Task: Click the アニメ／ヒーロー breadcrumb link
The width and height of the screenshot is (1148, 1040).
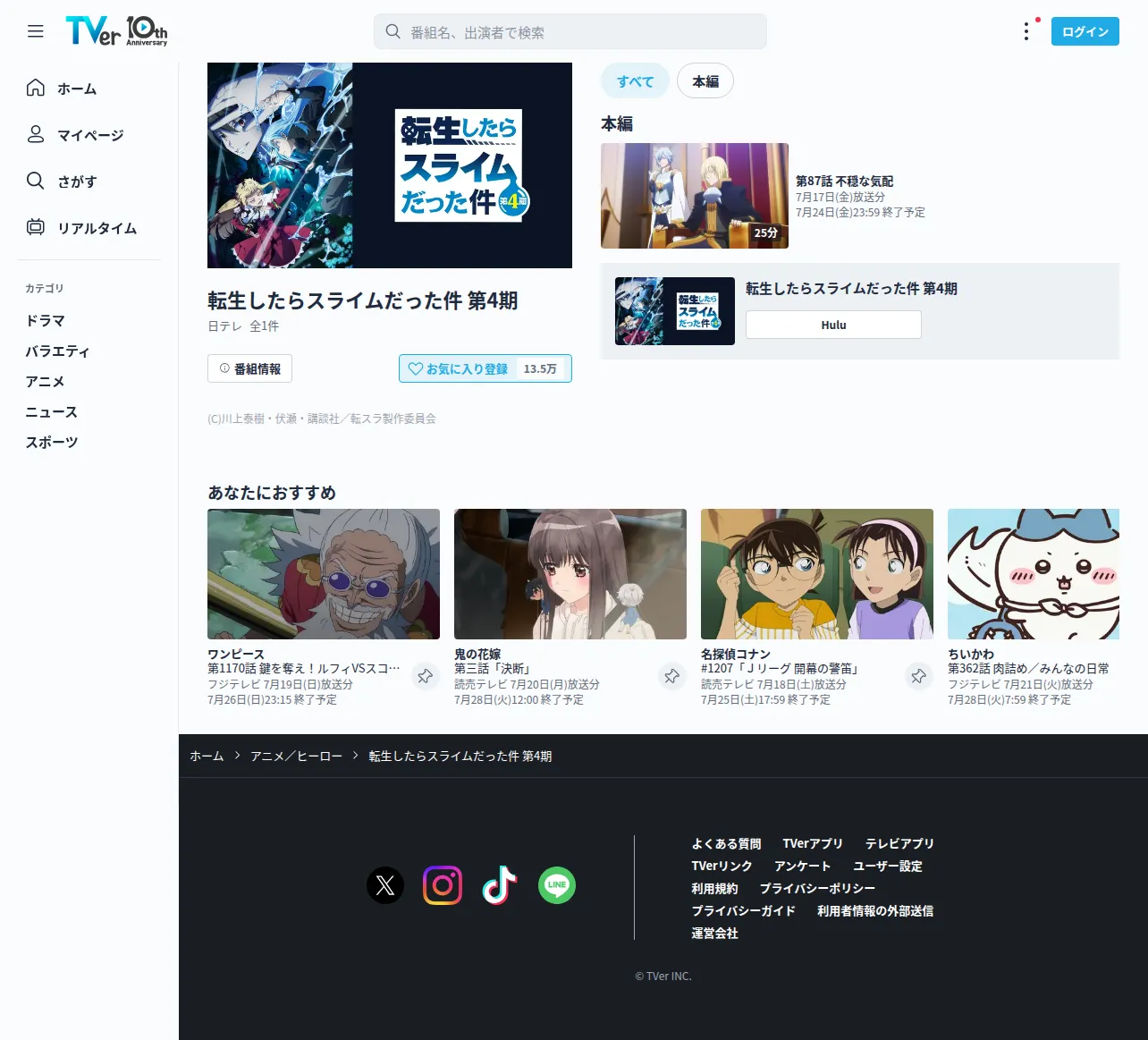Action: point(296,756)
